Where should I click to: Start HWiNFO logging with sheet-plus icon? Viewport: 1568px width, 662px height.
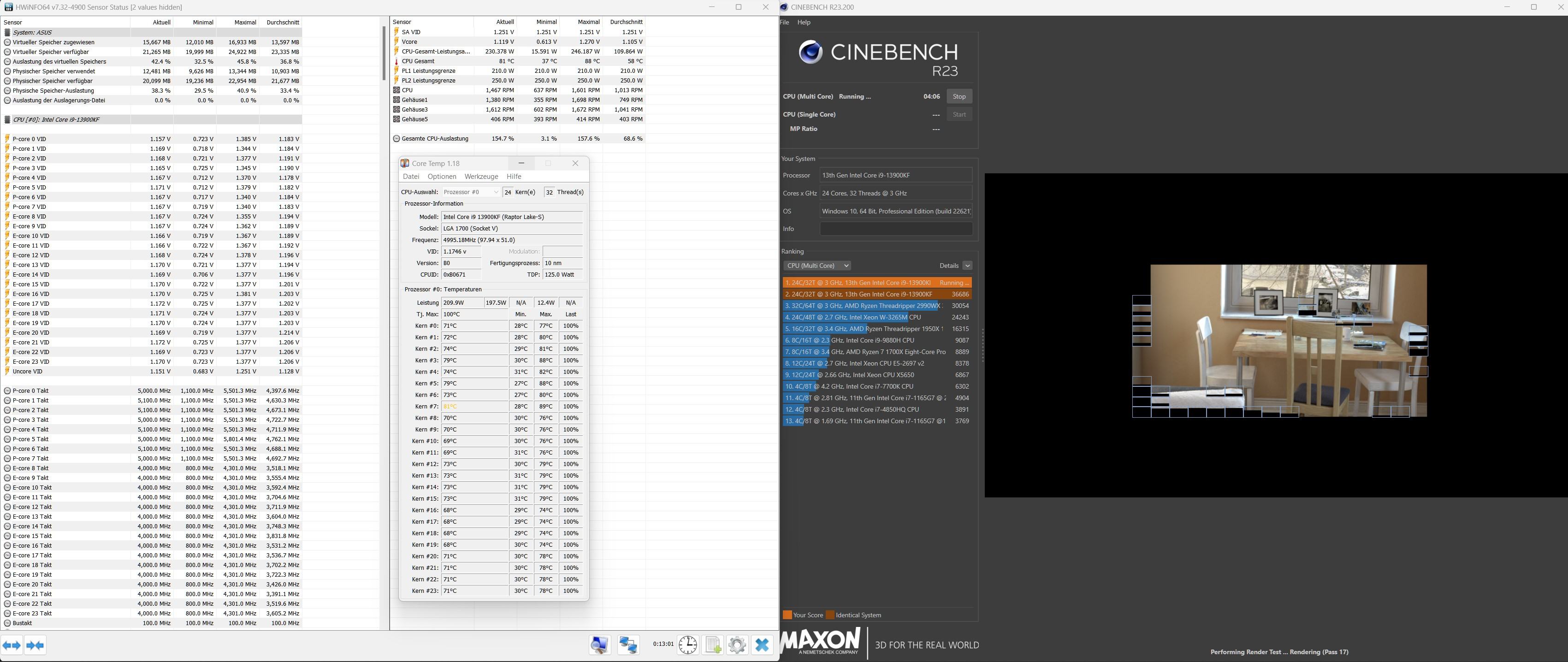point(713,645)
